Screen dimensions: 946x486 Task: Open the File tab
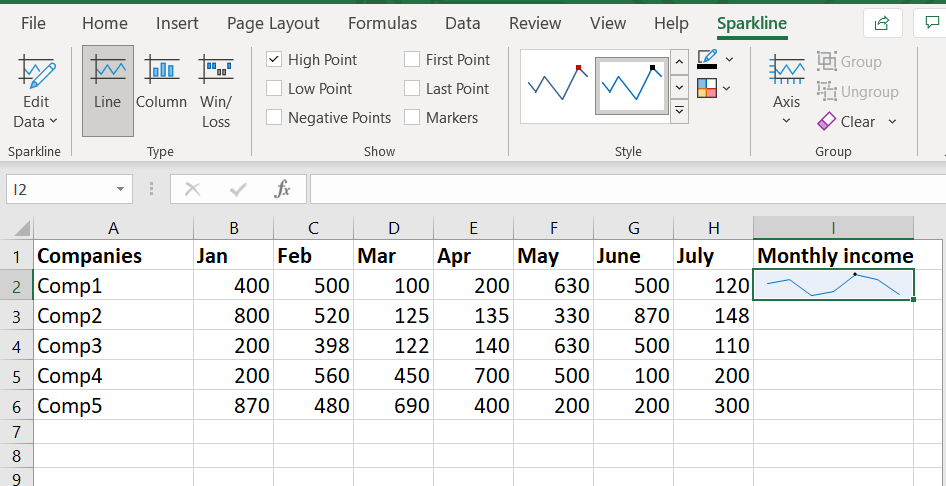tap(33, 24)
